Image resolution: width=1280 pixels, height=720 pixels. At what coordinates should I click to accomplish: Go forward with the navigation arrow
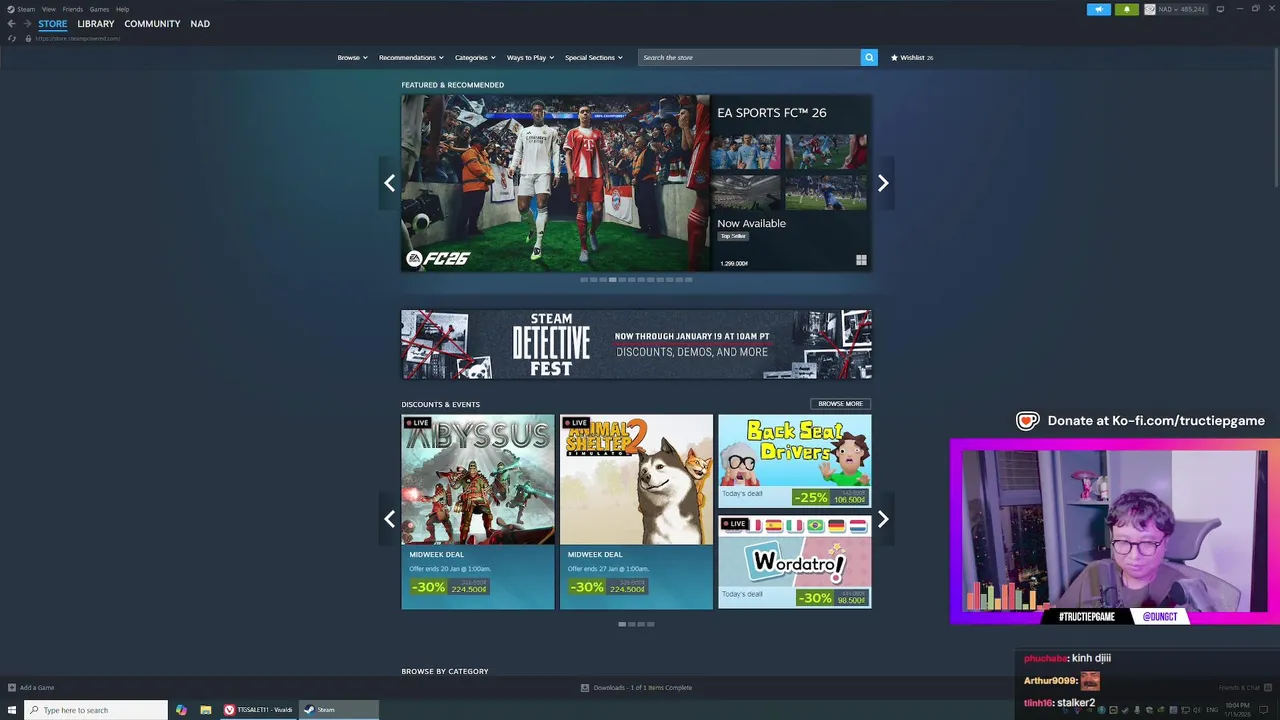27,23
